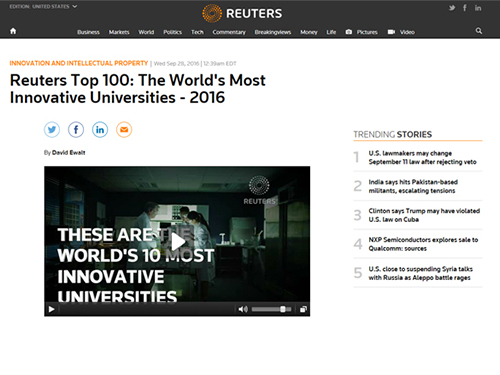Open the header Twitter icon
Image resolution: width=500 pixels, height=375 pixels.
click(x=452, y=8)
